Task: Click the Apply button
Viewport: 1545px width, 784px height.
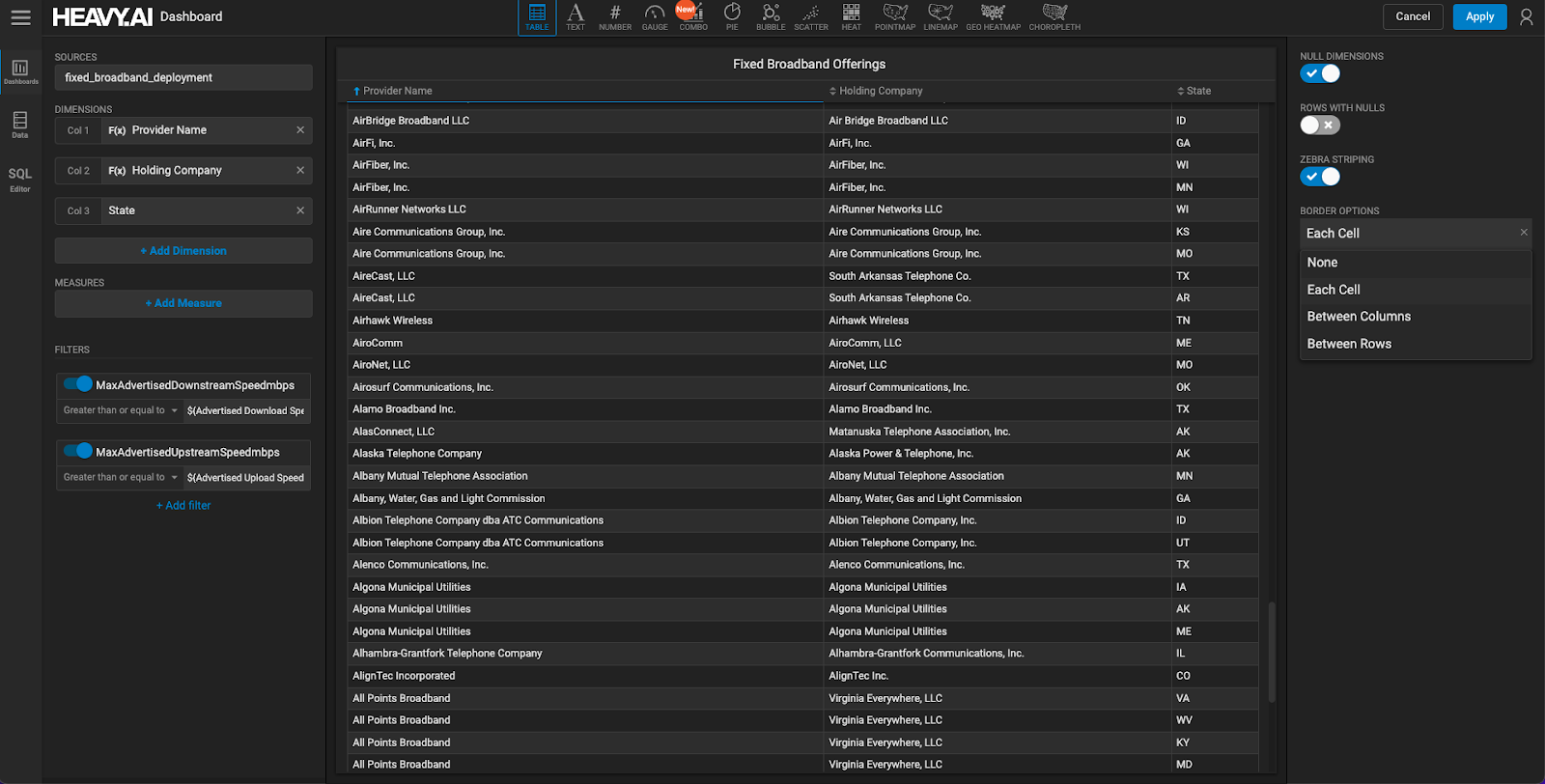Action: click(1479, 16)
